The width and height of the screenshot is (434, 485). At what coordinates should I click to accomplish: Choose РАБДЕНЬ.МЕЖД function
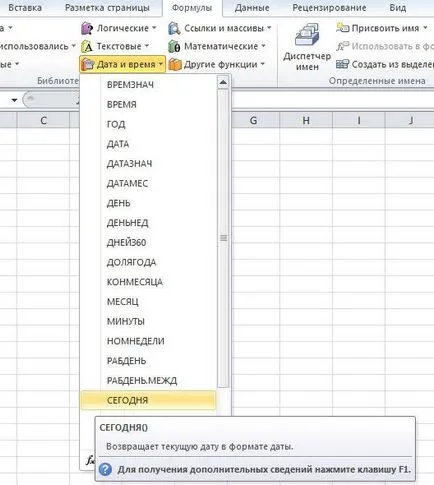tap(149, 380)
